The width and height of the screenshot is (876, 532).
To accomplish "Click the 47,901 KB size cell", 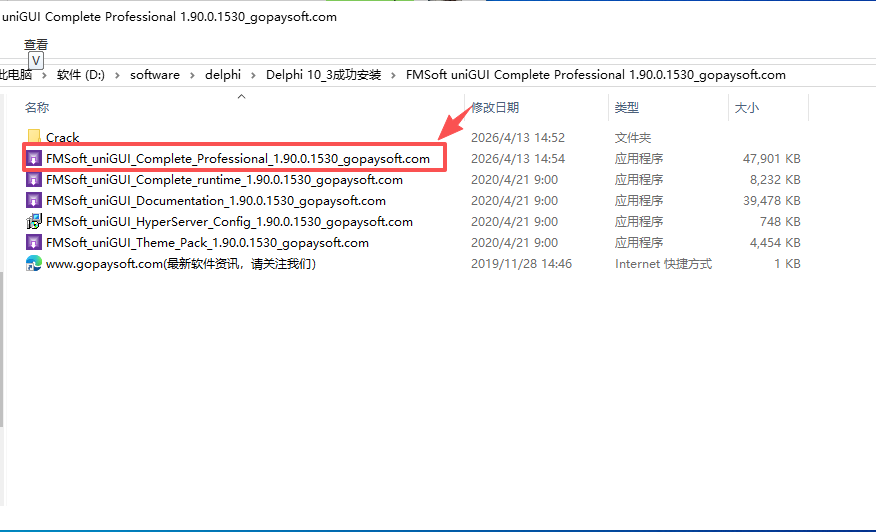I will [772, 159].
